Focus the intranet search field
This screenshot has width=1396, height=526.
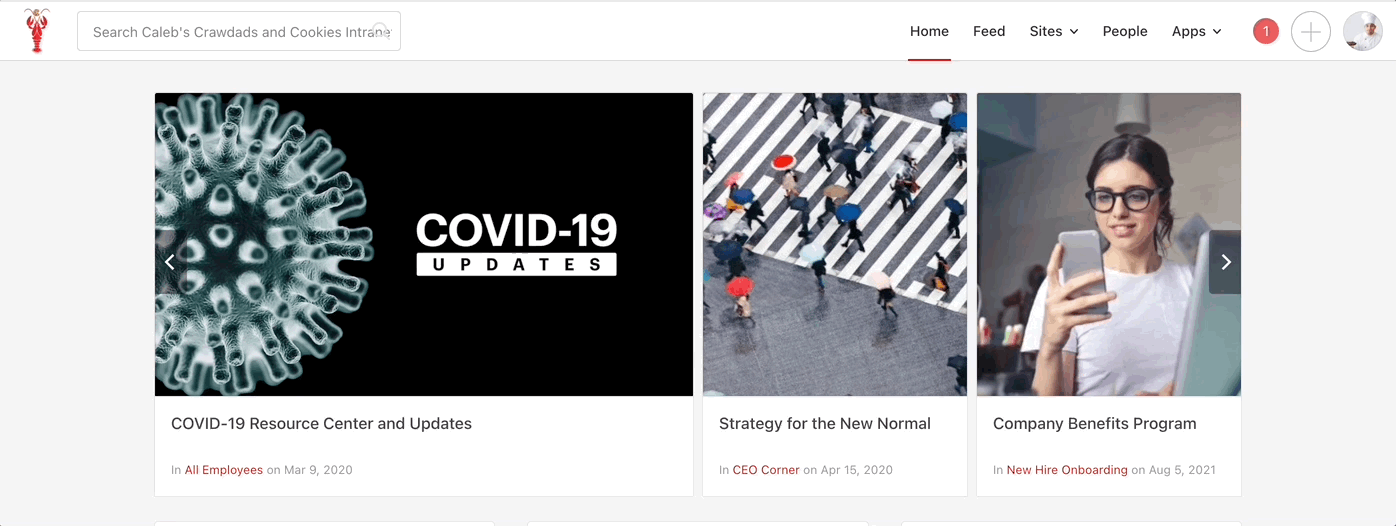point(239,31)
